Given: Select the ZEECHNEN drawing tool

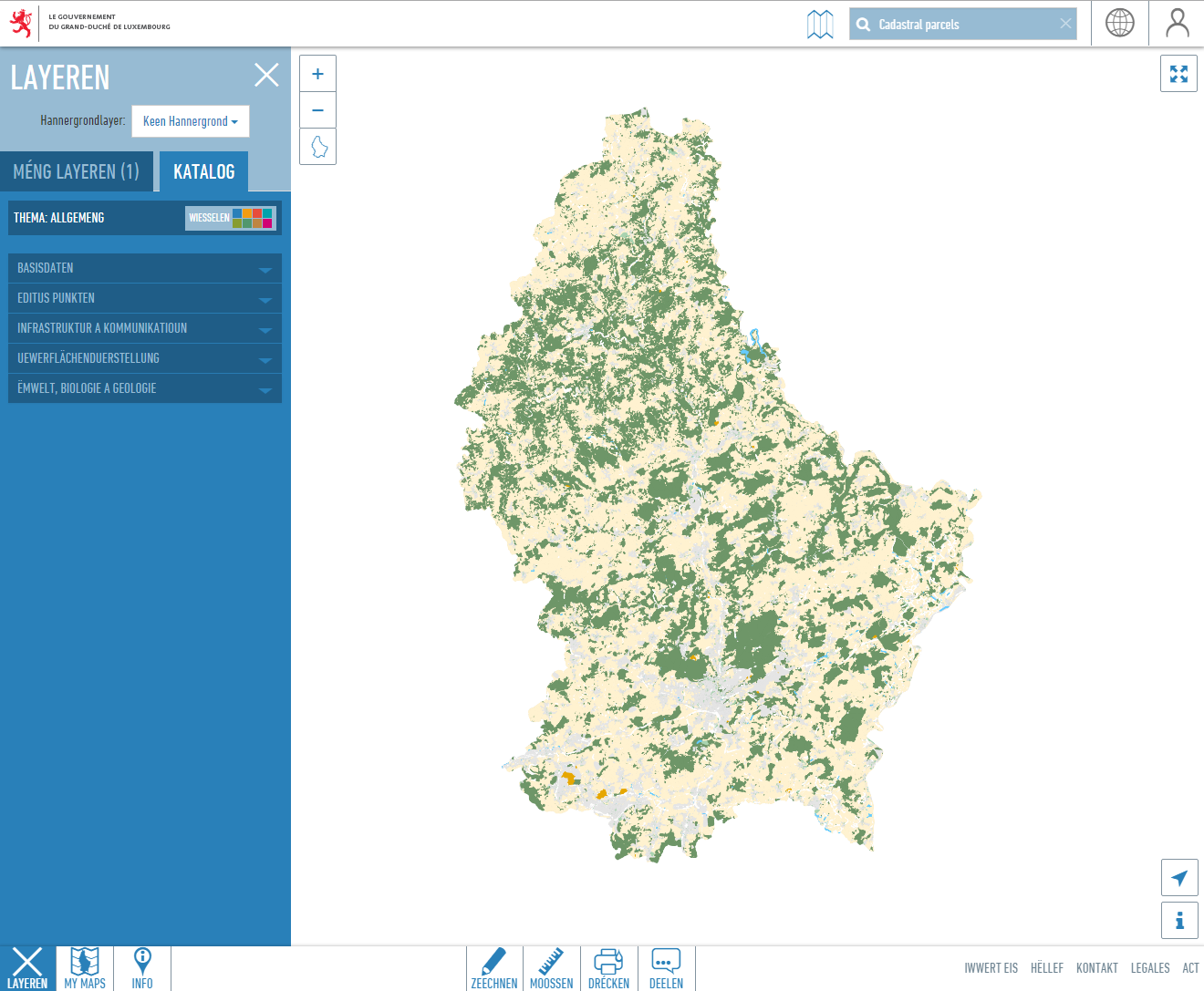Looking at the screenshot, I should pos(493,967).
